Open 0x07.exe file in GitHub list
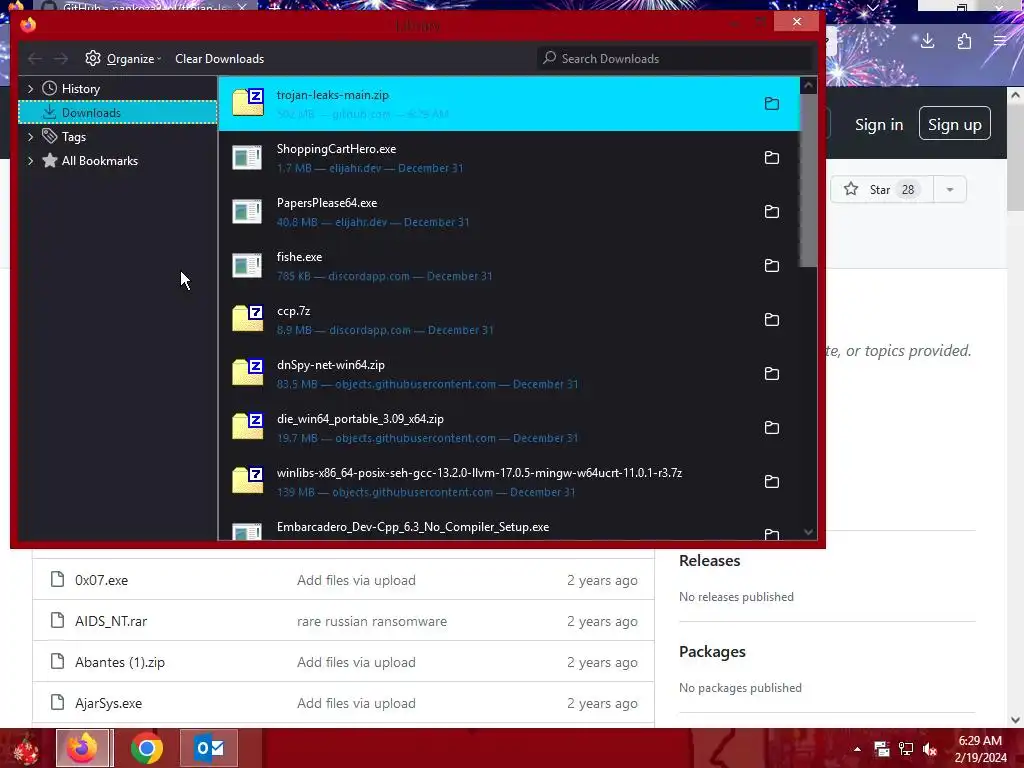Viewport: 1024px width, 768px height. pos(101,581)
